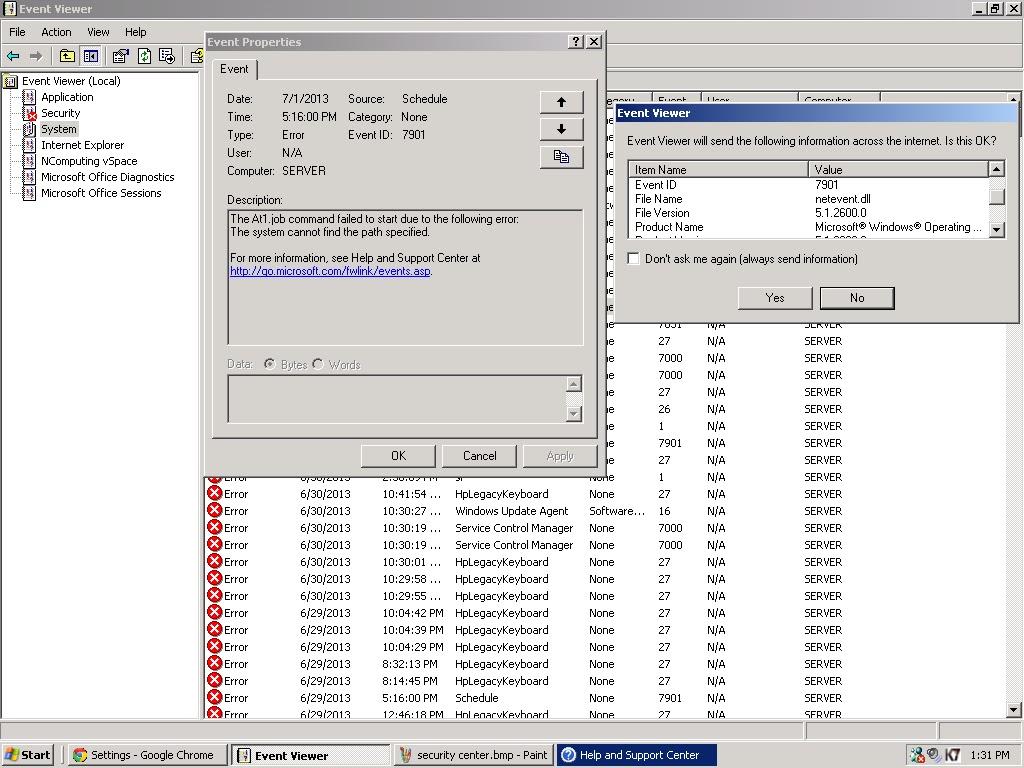Viewport: 1024px width, 768px height.
Task: Click the Up one level folder icon
Action: (67, 57)
